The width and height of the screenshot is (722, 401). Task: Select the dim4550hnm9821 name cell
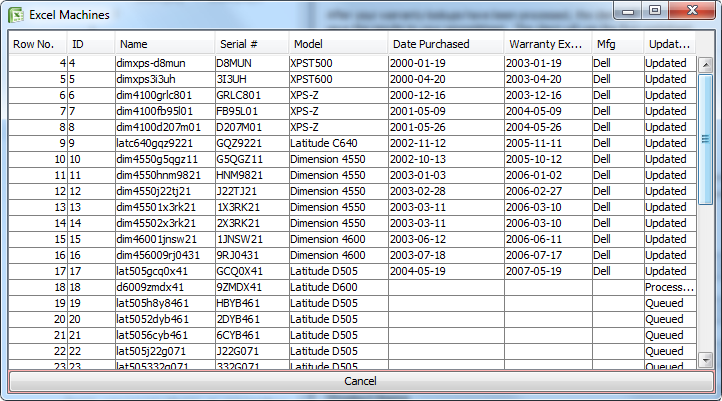pos(165,175)
